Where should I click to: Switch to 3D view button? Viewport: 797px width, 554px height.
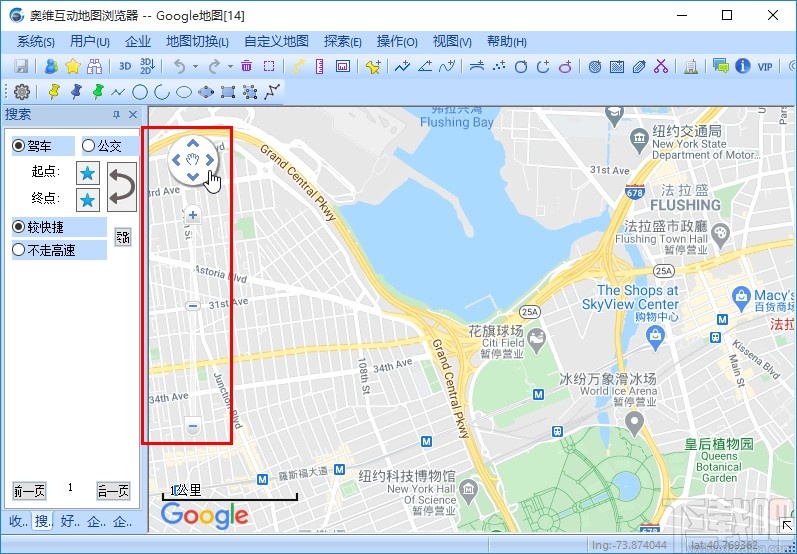click(125, 66)
